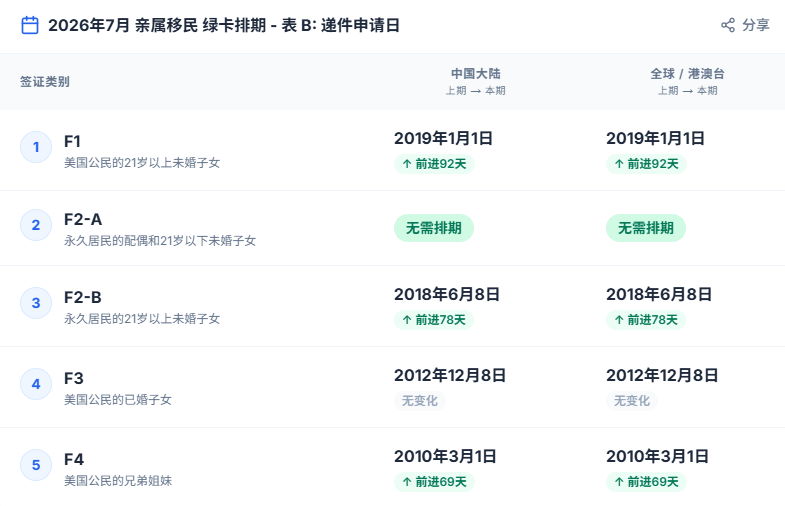Screen dimensions: 785x506
Task: Click description 永久居民的配偶和21岁以下未婚子女
Action: (160, 241)
